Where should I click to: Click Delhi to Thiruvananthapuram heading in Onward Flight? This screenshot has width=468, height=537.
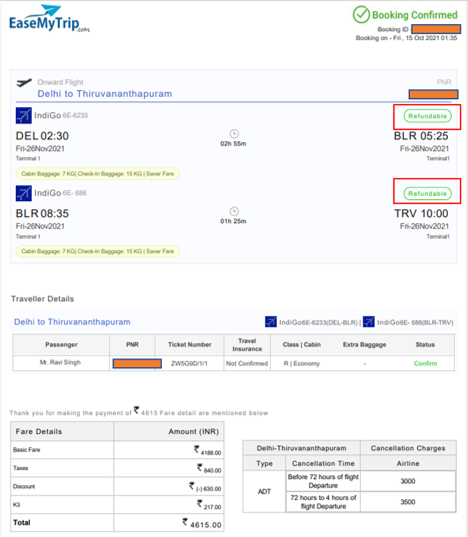click(105, 94)
